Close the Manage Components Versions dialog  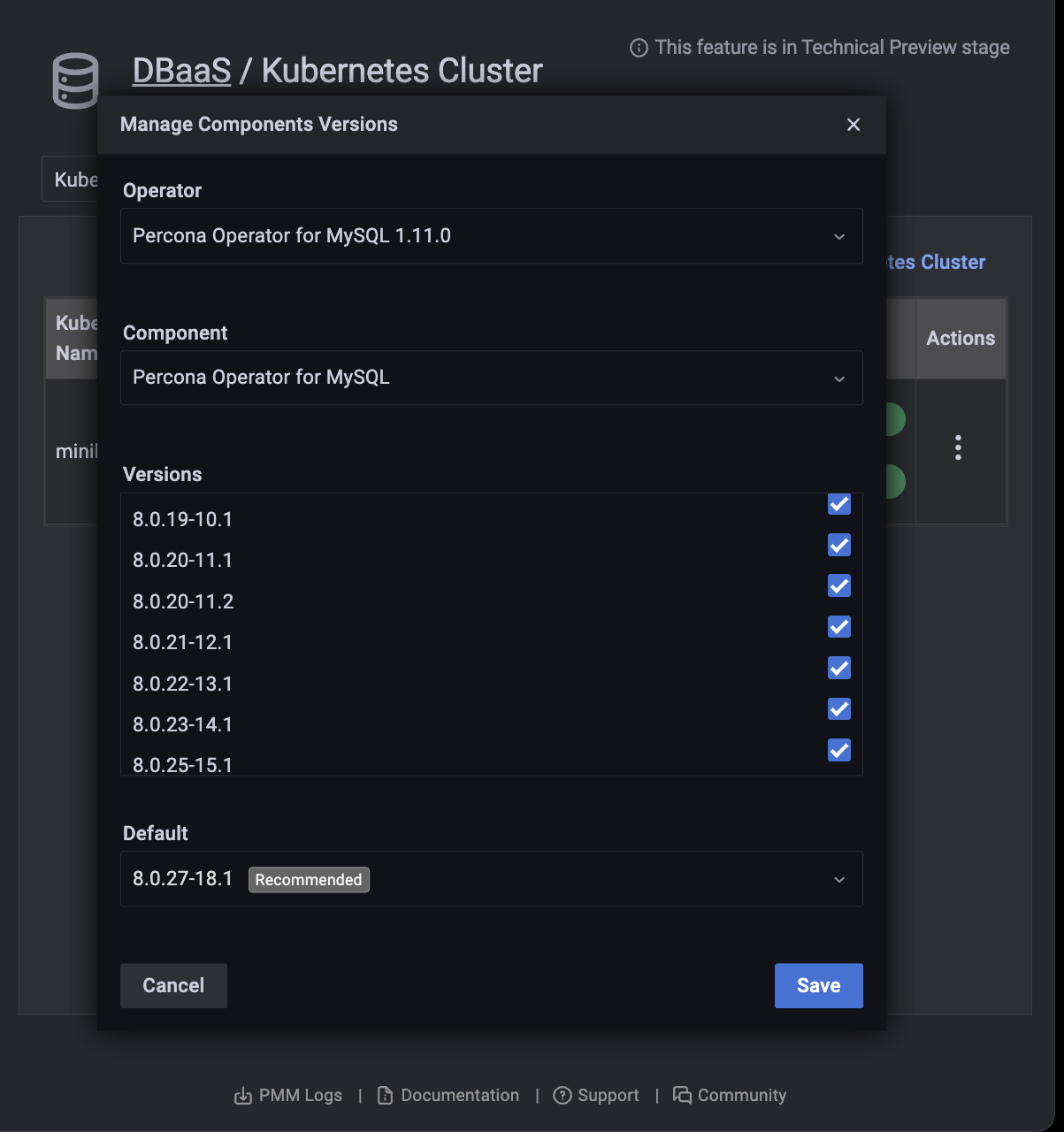[853, 125]
